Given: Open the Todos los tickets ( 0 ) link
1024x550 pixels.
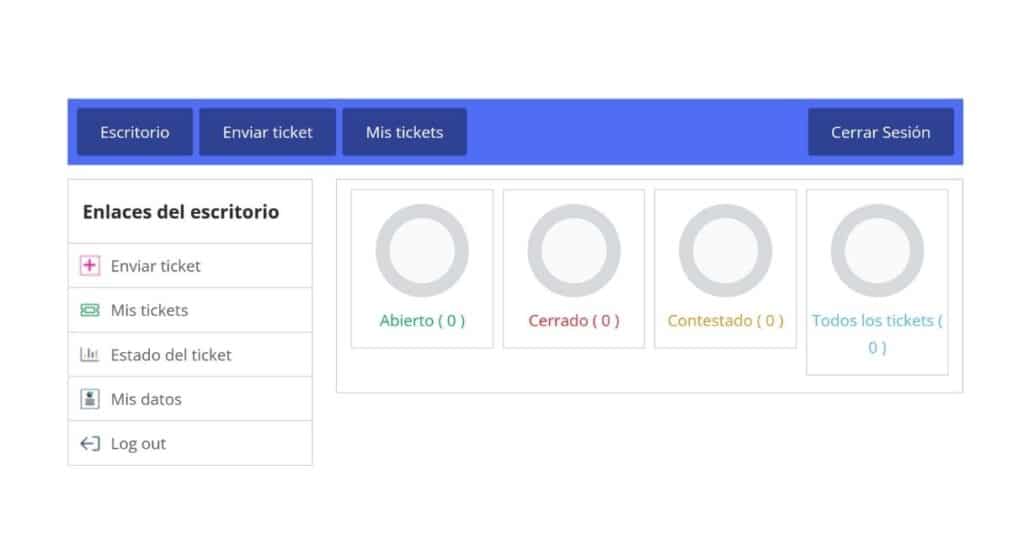Looking at the screenshot, I should click(x=877, y=334).
